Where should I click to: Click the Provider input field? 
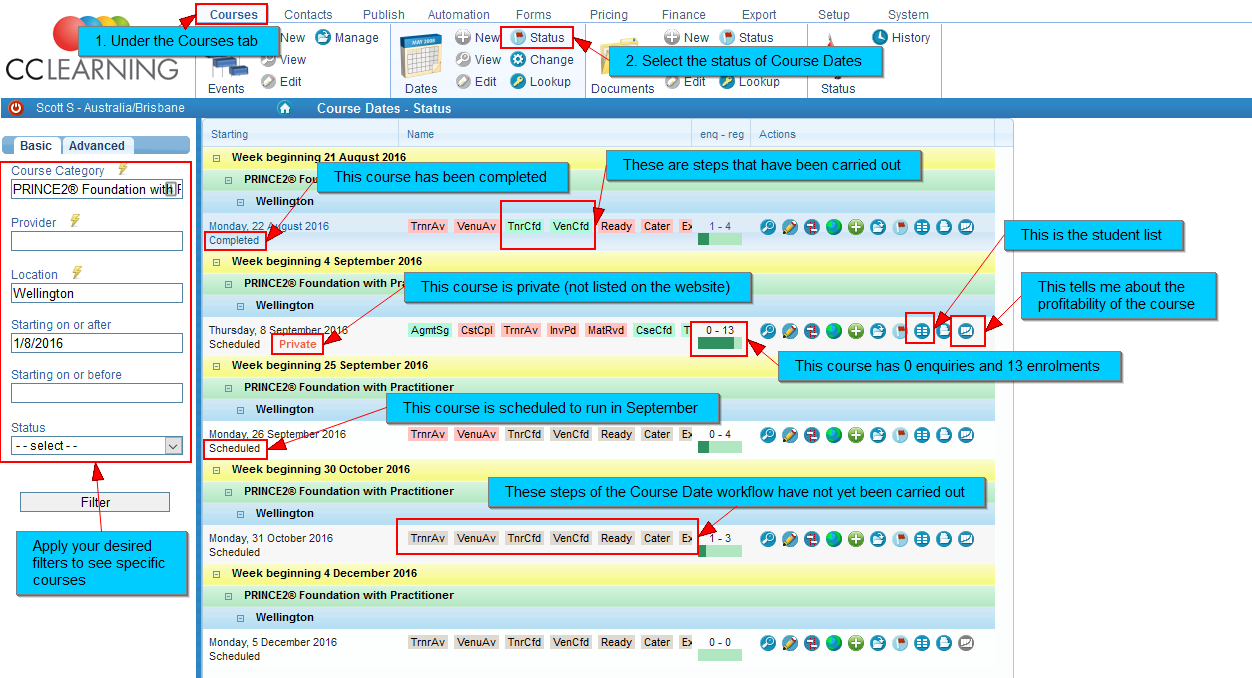[x=97, y=241]
